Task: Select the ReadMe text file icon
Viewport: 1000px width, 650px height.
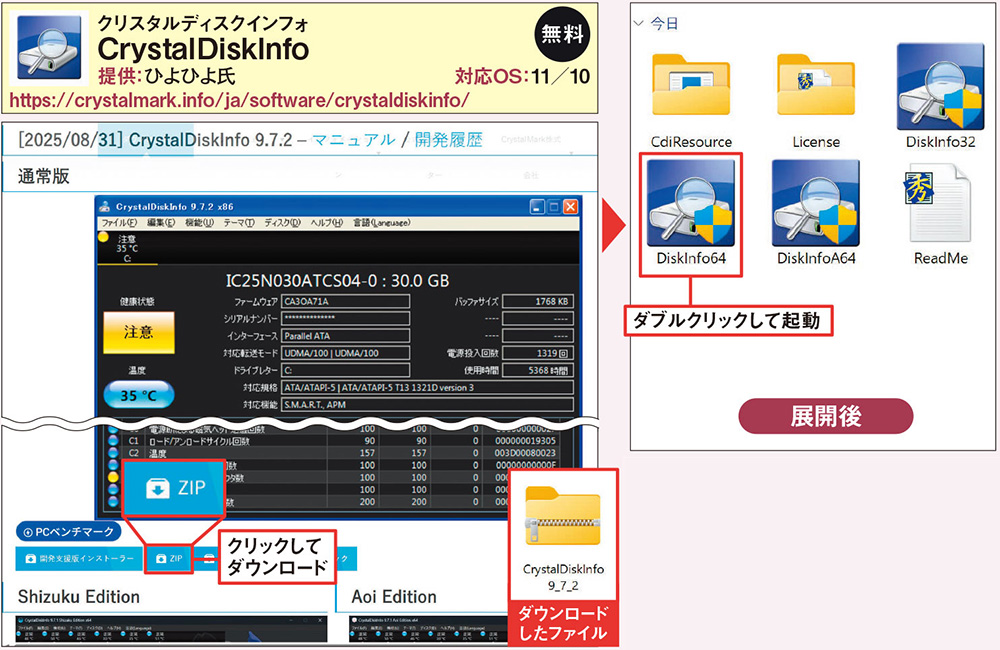Action: 938,203
